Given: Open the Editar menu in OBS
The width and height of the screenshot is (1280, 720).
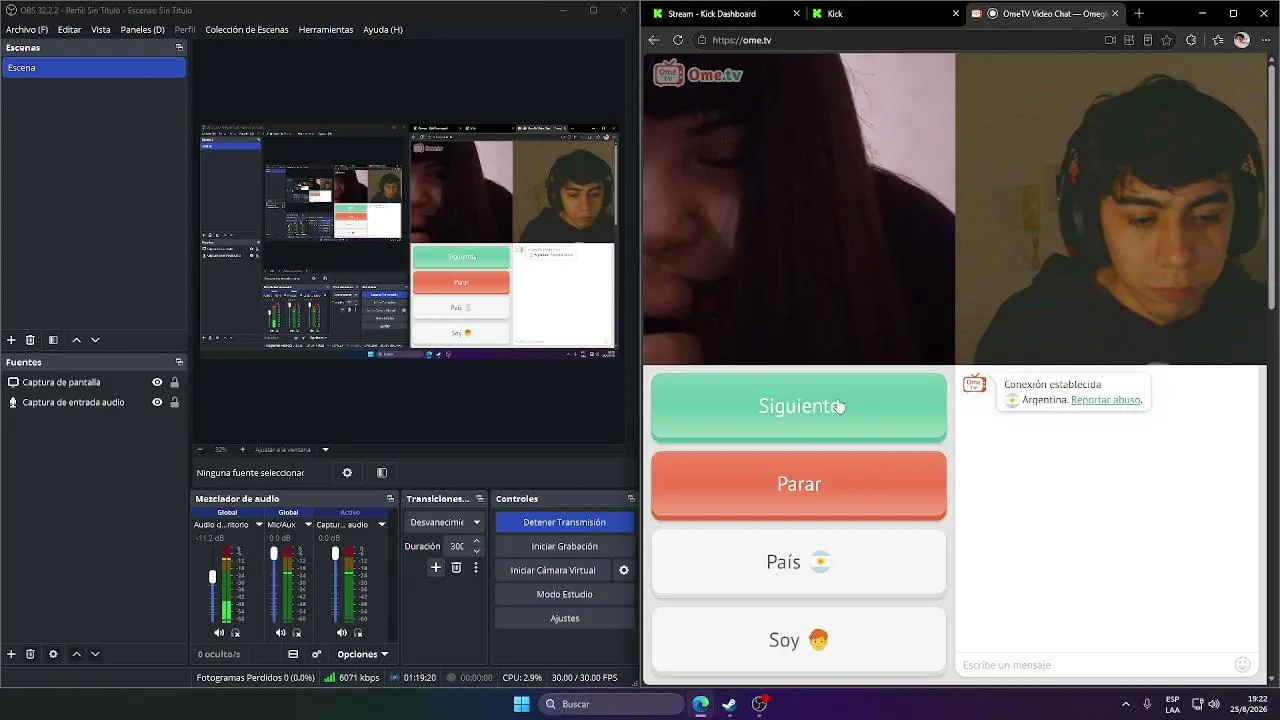Looking at the screenshot, I should (x=69, y=30).
